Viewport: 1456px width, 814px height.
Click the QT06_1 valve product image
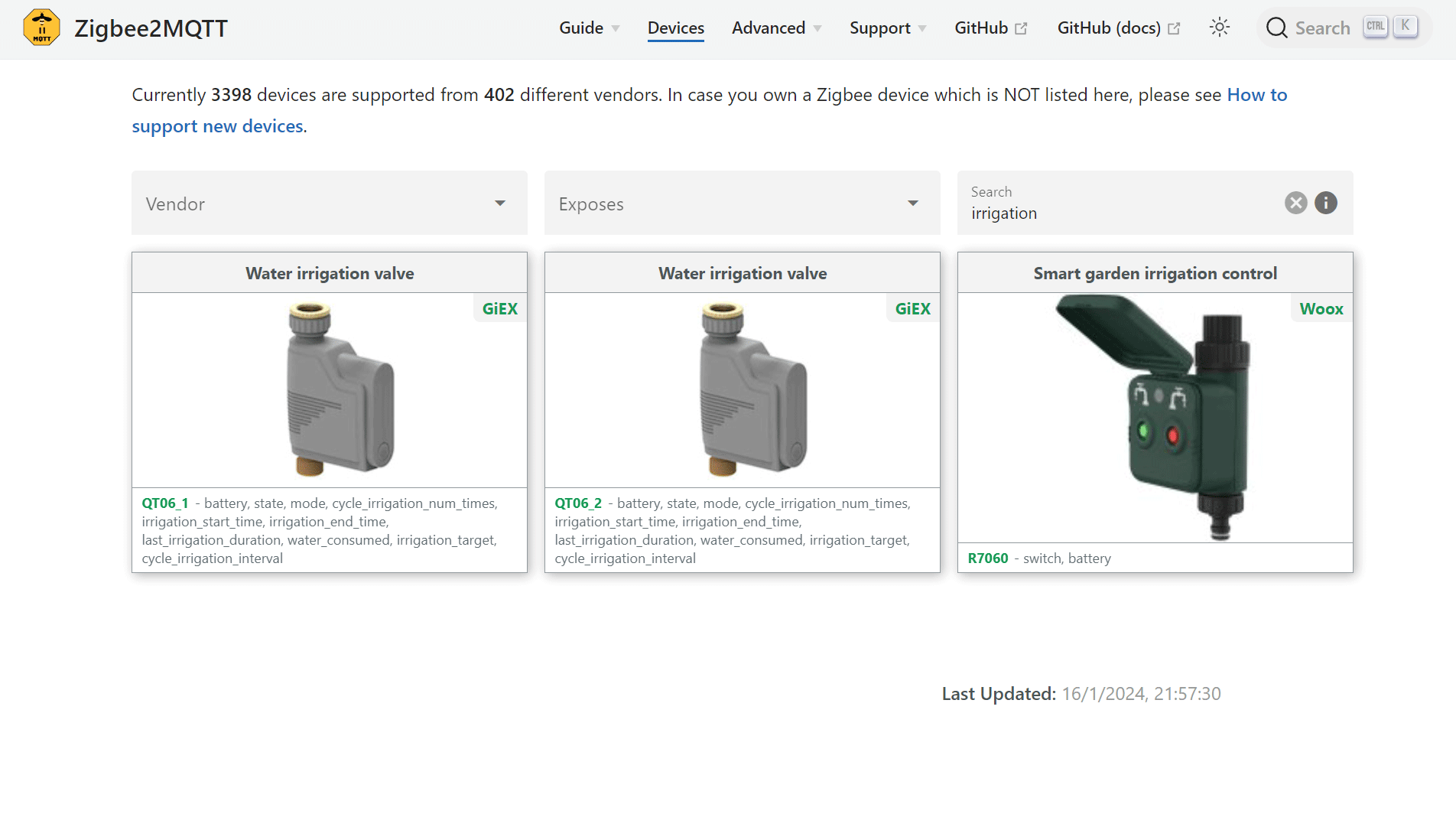340,389
